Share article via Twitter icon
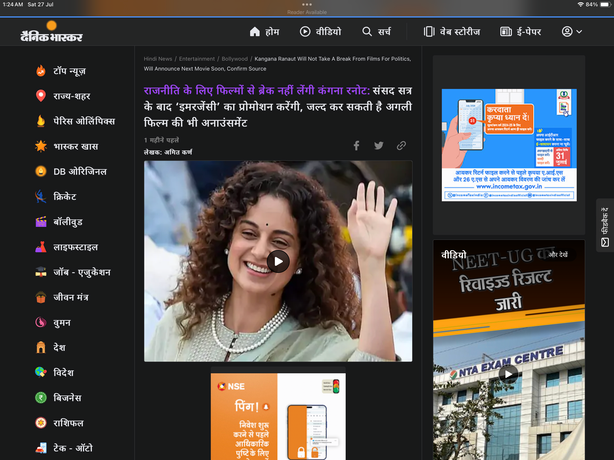The image size is (614, 460). tap(379, 145)
